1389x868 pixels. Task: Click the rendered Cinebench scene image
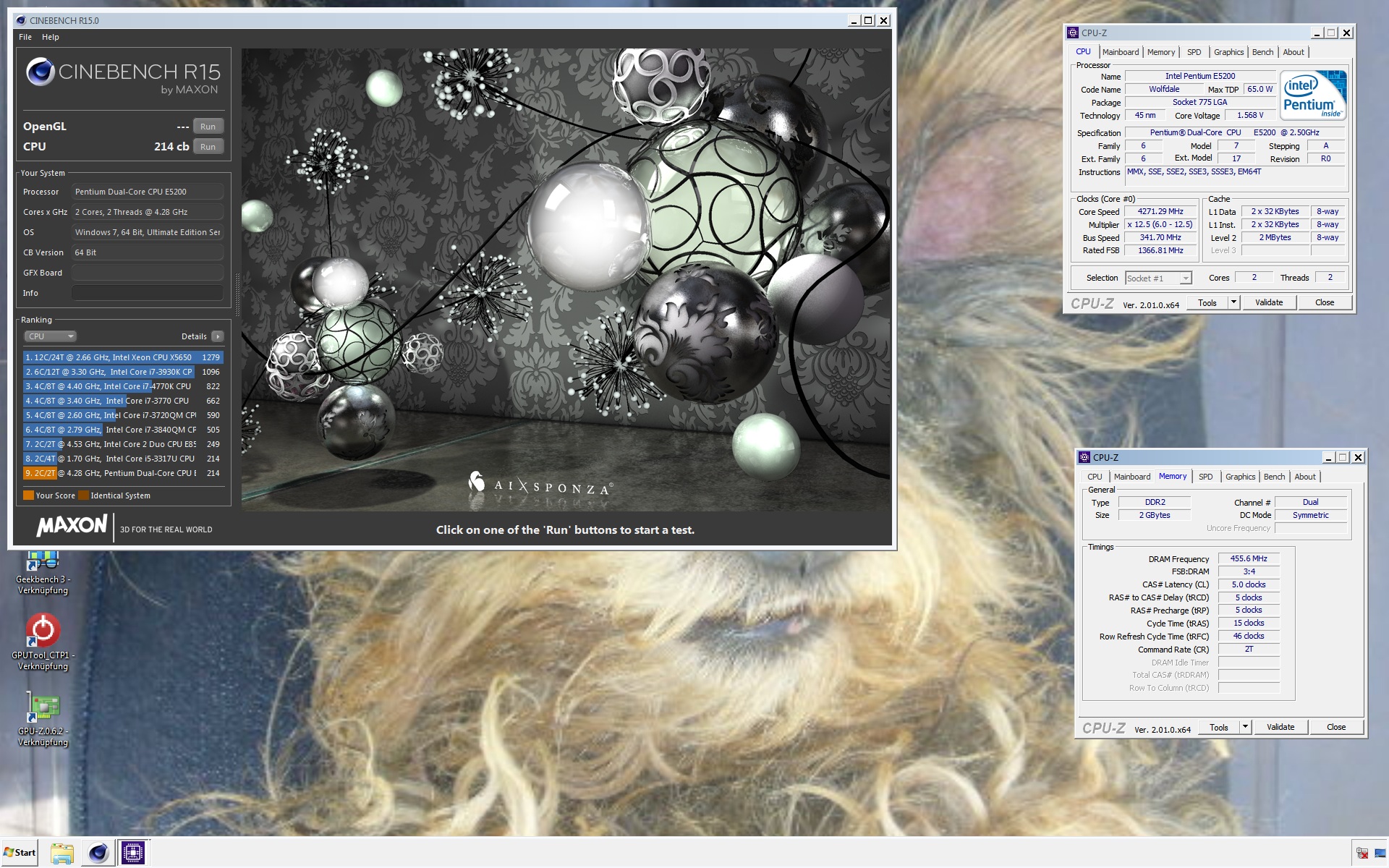[566, 280]
